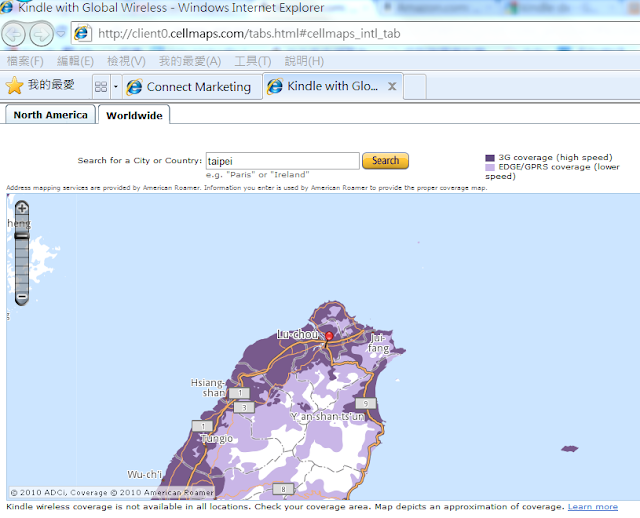
Task: Open the 說明(H) menu
Action: coord(304,61)
